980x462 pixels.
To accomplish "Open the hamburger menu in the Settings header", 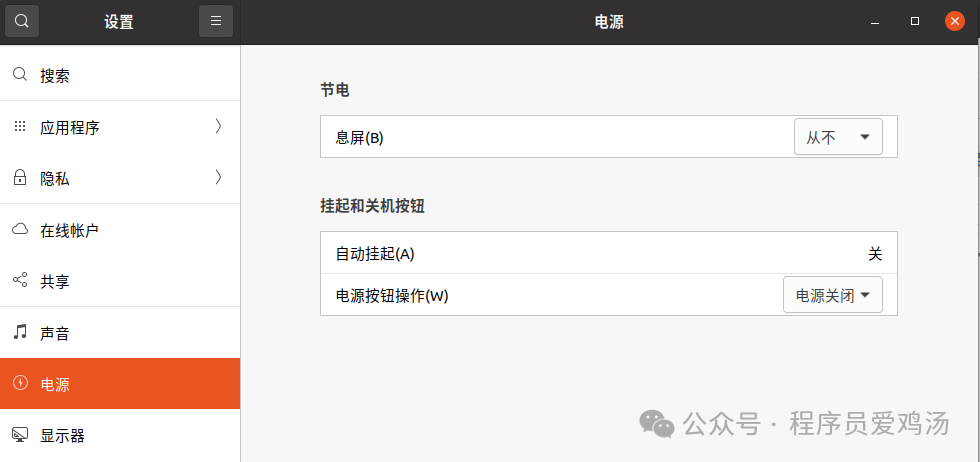I will click(215, 21).
